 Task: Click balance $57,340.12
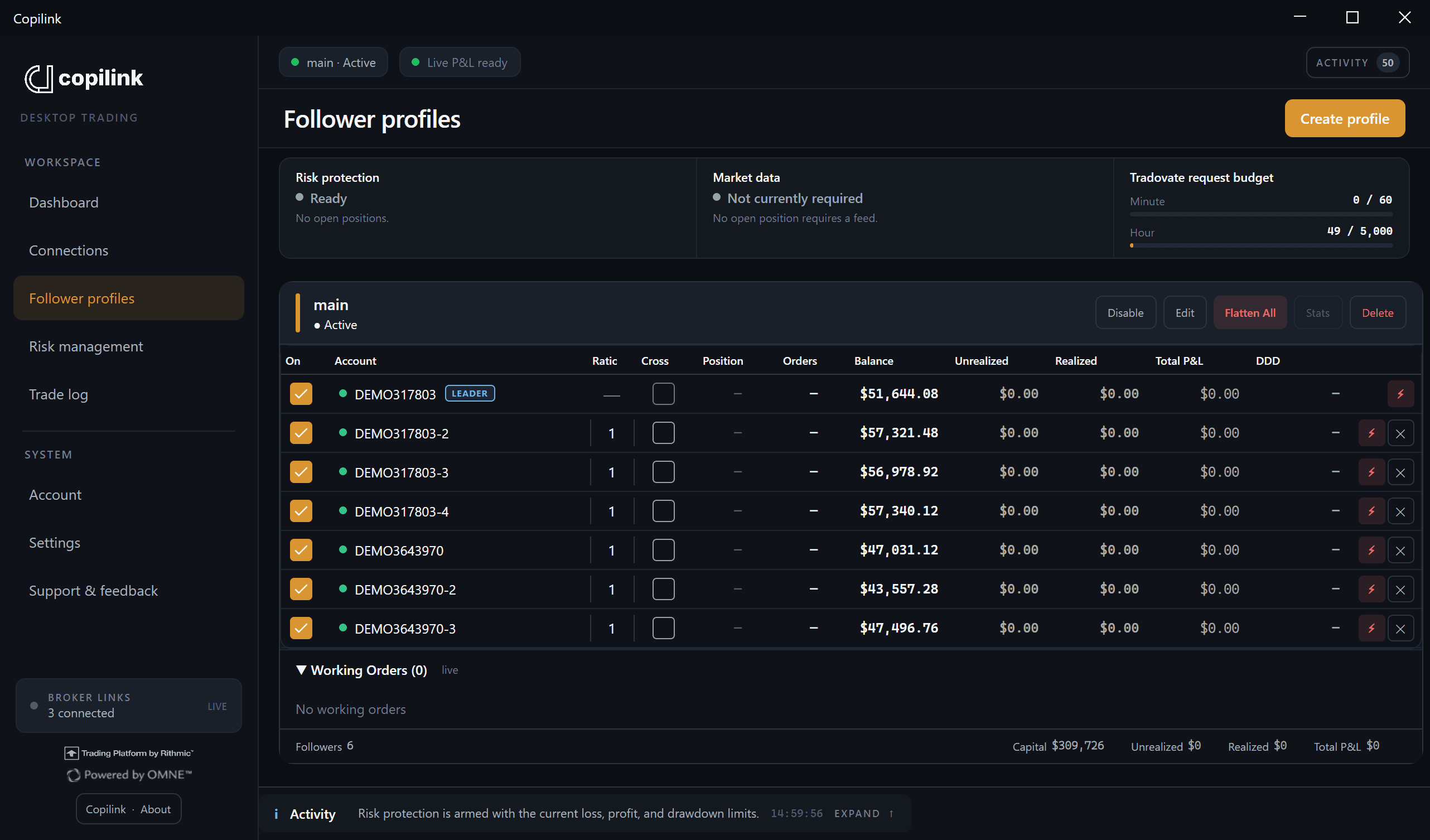tap(899, 511)
